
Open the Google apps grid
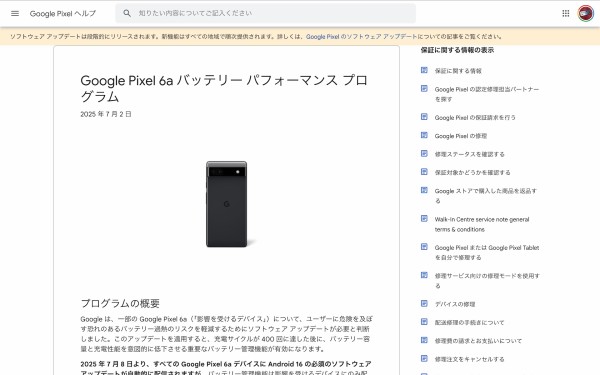pos(566,13)
